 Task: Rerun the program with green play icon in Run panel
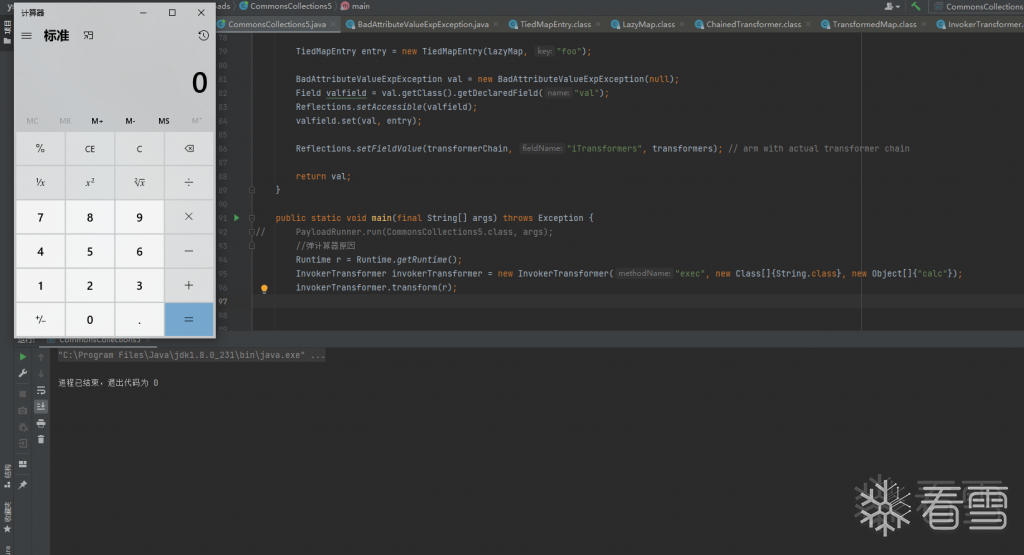(23, 357)
